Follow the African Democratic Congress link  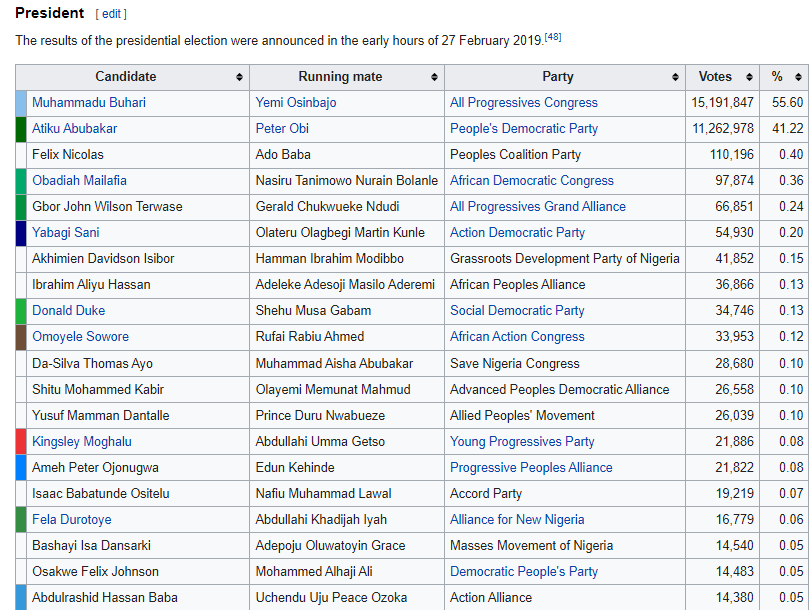[x=532, y=180]
